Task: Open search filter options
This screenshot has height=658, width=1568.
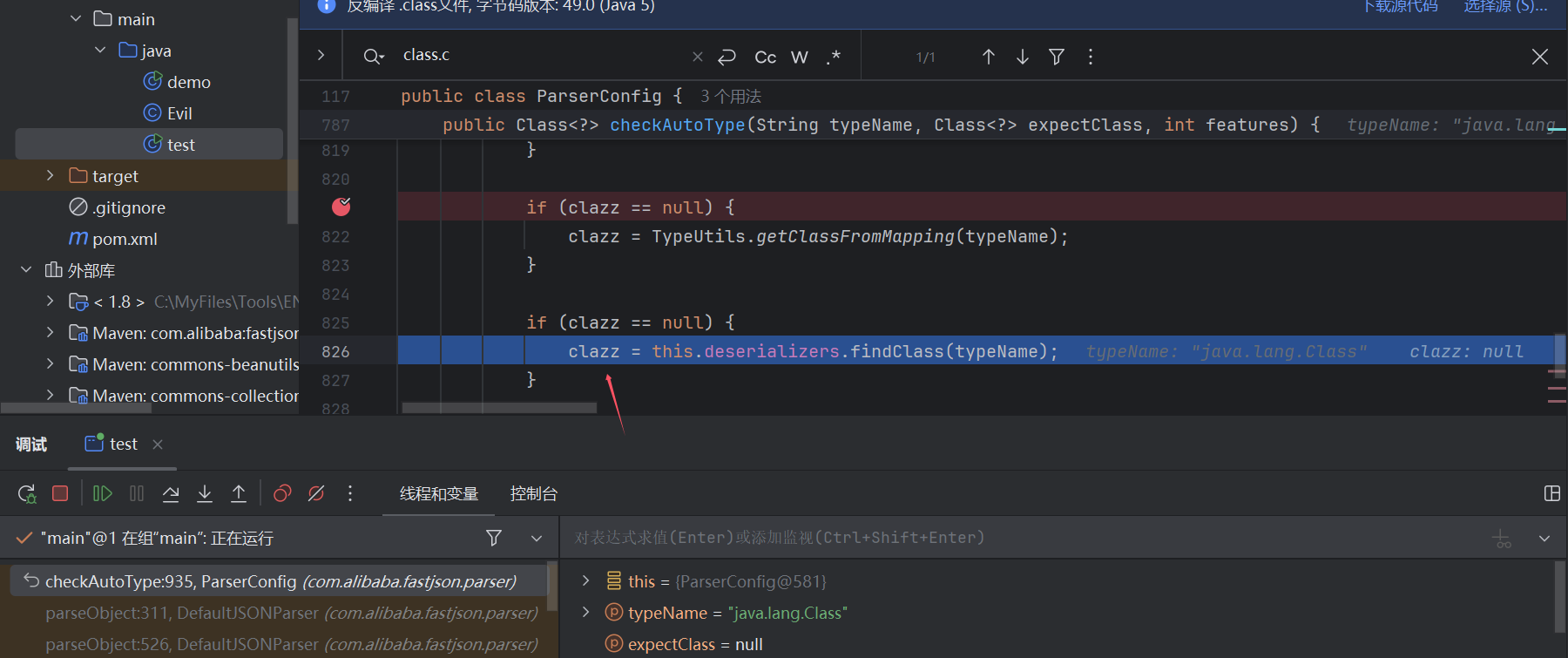Action: [1057, 57]
